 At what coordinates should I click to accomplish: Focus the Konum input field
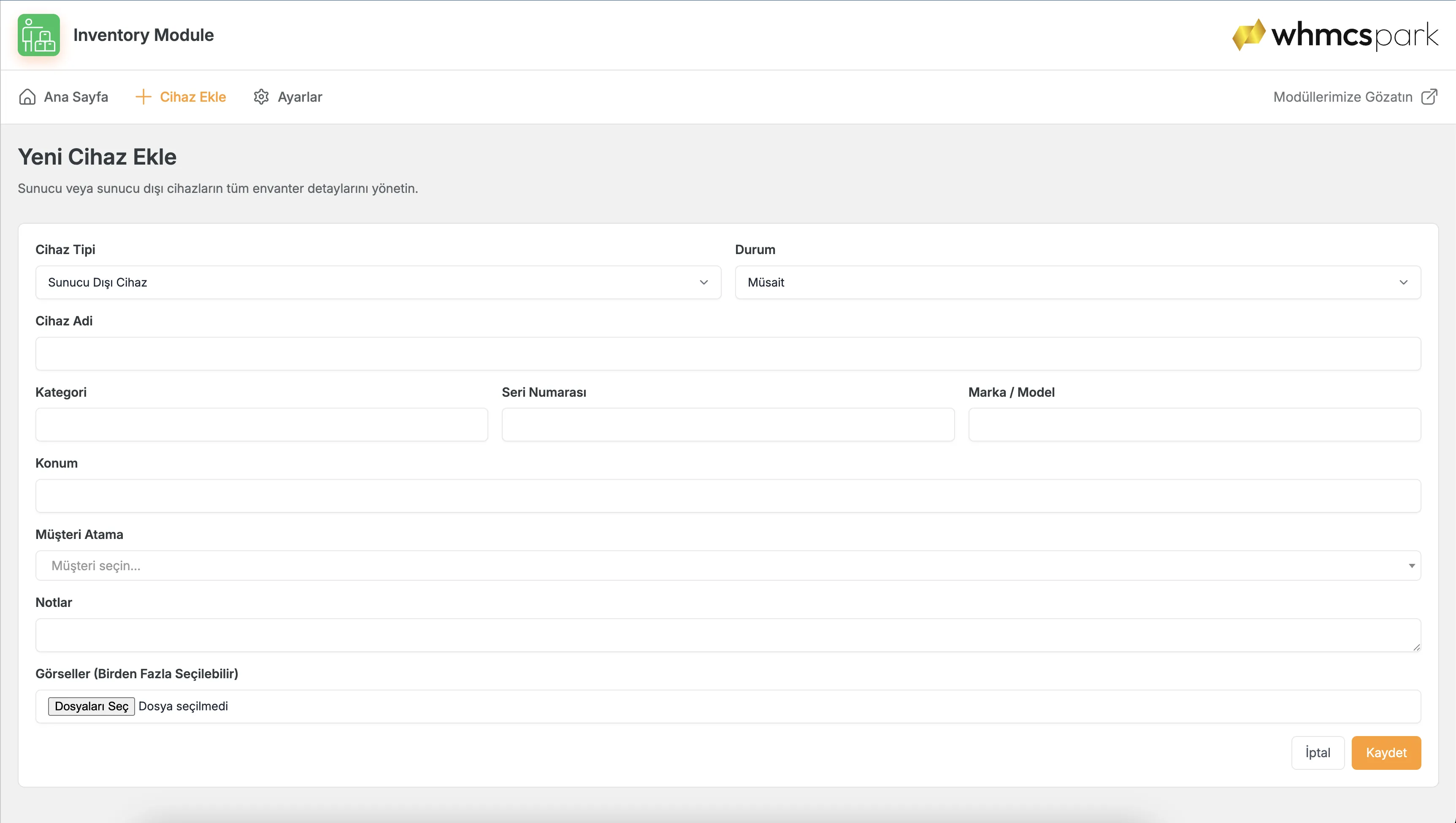(x=728, y=496)
